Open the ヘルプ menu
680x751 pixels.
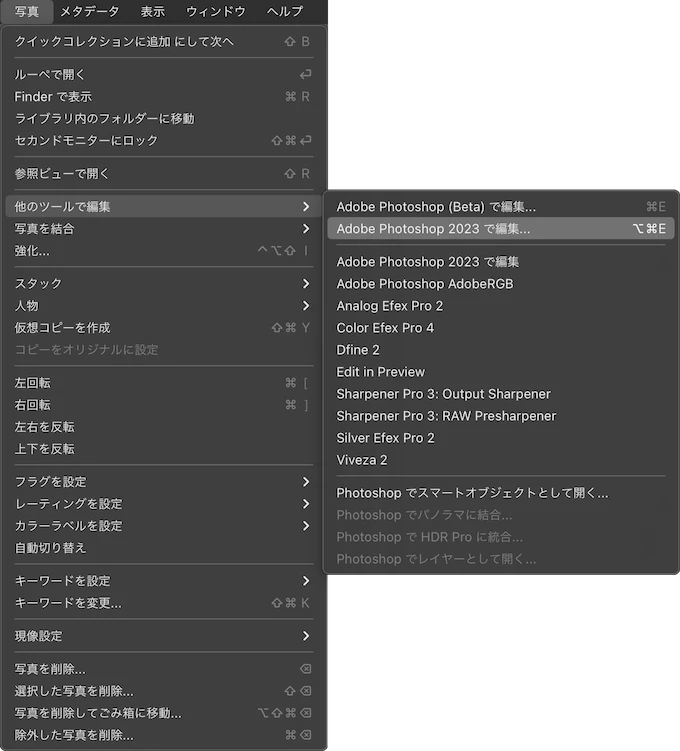coord(285,11)
